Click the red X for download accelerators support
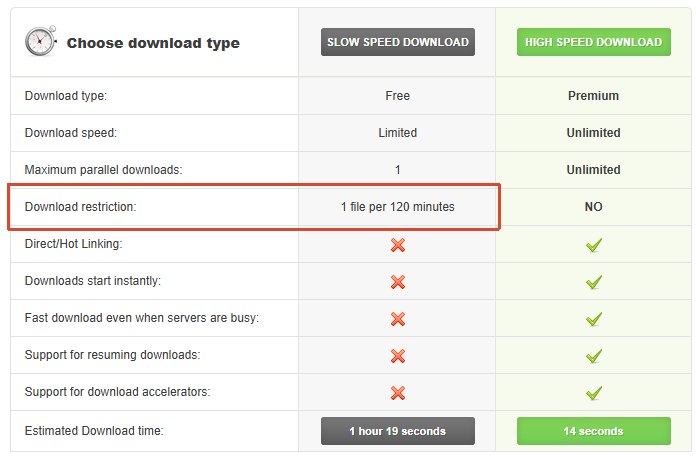 click(x=398, y=392)
